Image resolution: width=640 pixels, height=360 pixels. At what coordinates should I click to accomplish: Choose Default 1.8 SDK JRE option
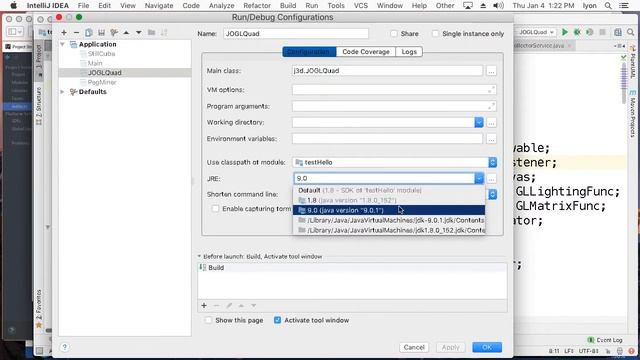389,190
